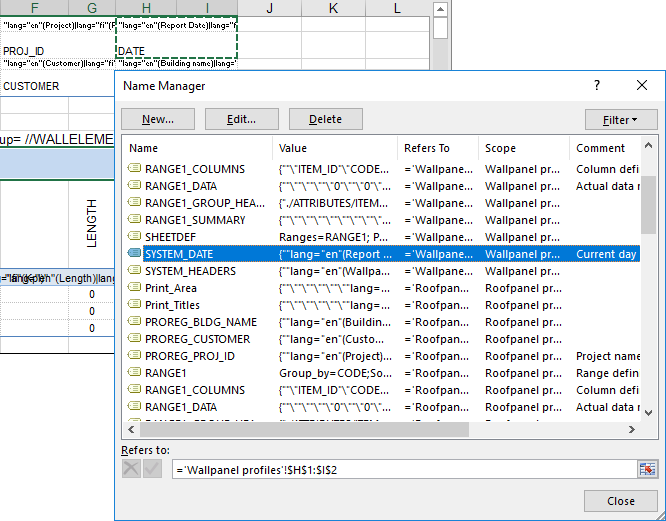Select column J header in the worksheet

[271, 9]
